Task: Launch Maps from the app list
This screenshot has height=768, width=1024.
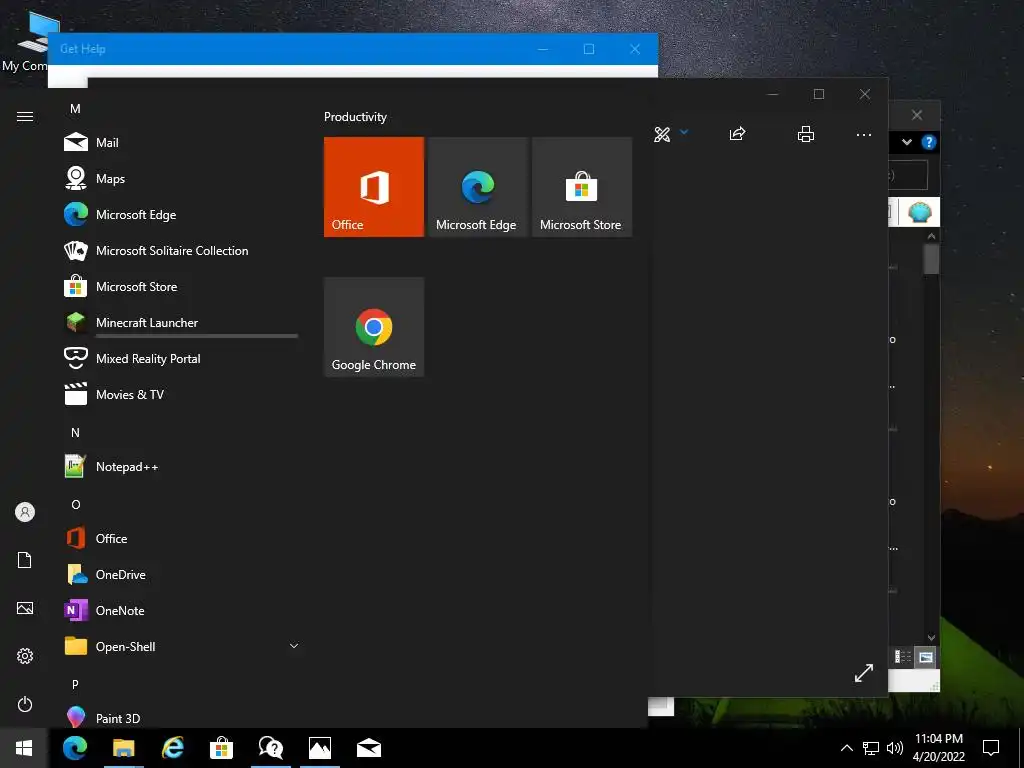Action: 180,178
